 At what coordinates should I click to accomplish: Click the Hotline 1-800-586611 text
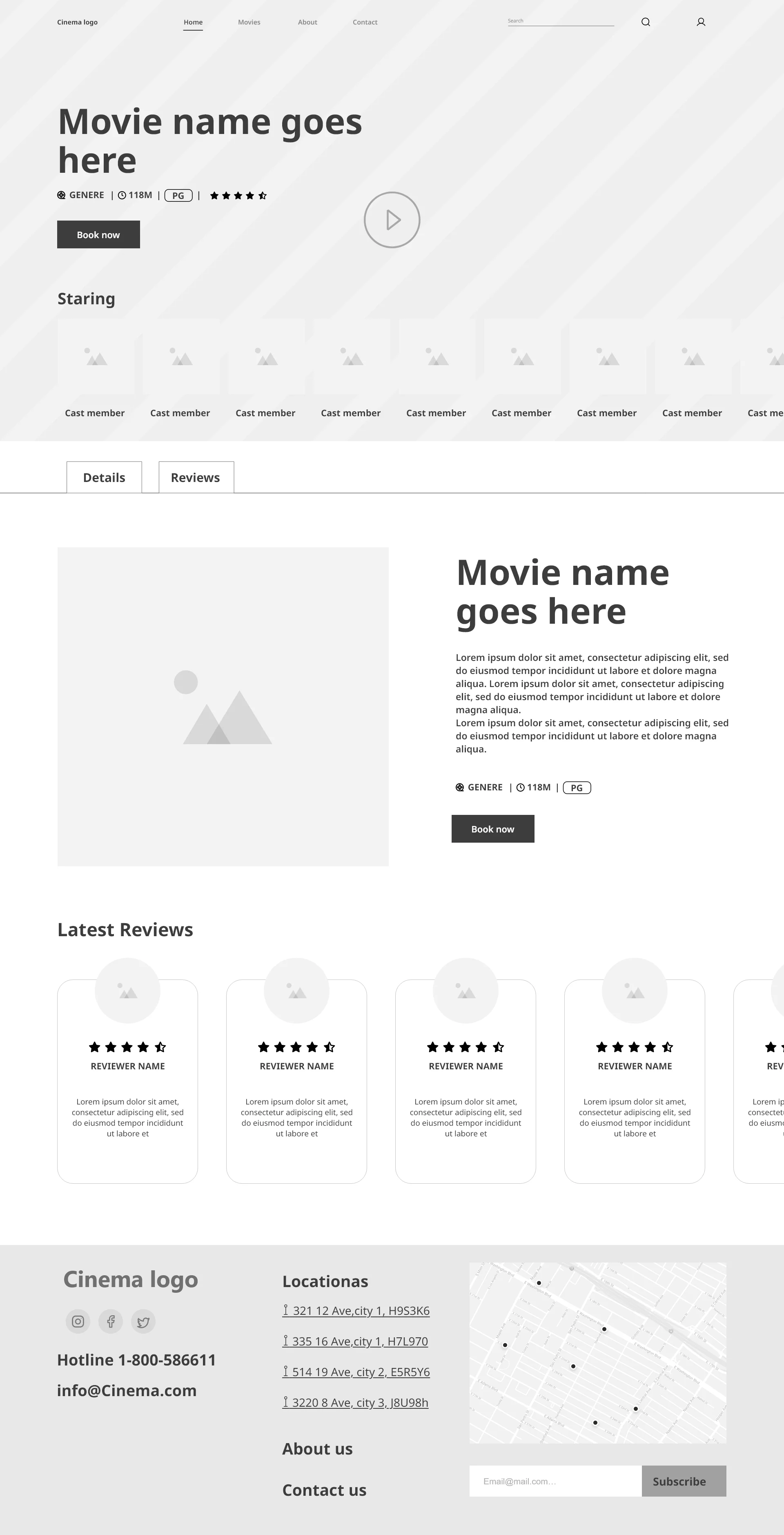[x=136, y=1360]
